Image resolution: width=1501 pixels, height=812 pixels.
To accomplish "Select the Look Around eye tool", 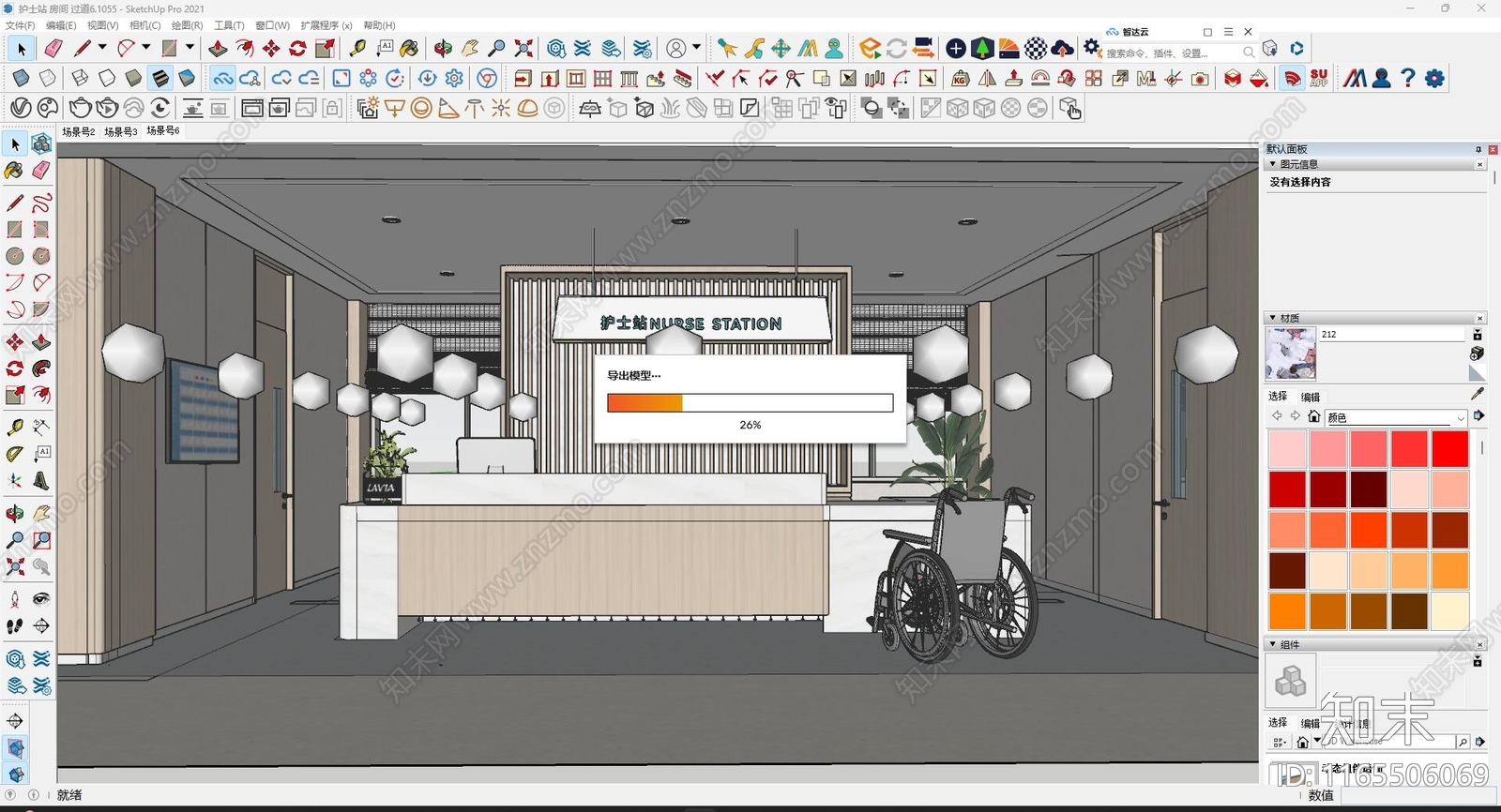I will [x=41, y=599].
